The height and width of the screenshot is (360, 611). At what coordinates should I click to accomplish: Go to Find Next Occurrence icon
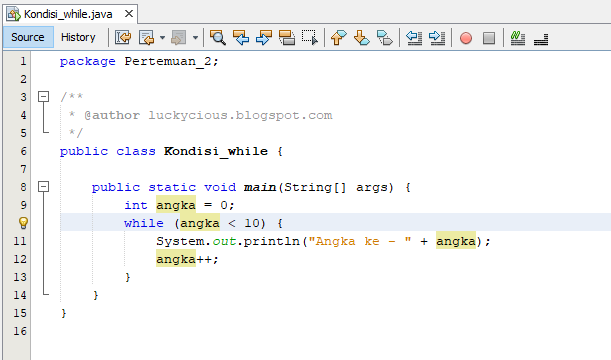pos(264,38)
